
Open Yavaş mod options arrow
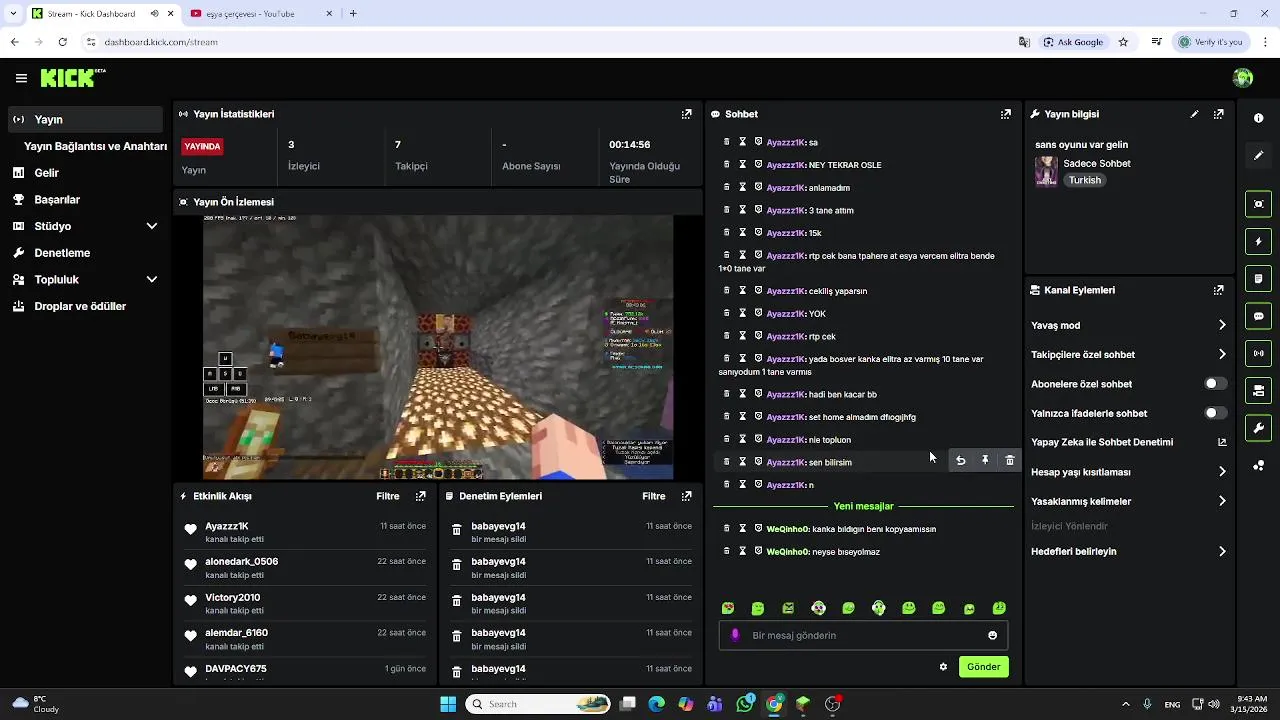(x=1222, y=325)
